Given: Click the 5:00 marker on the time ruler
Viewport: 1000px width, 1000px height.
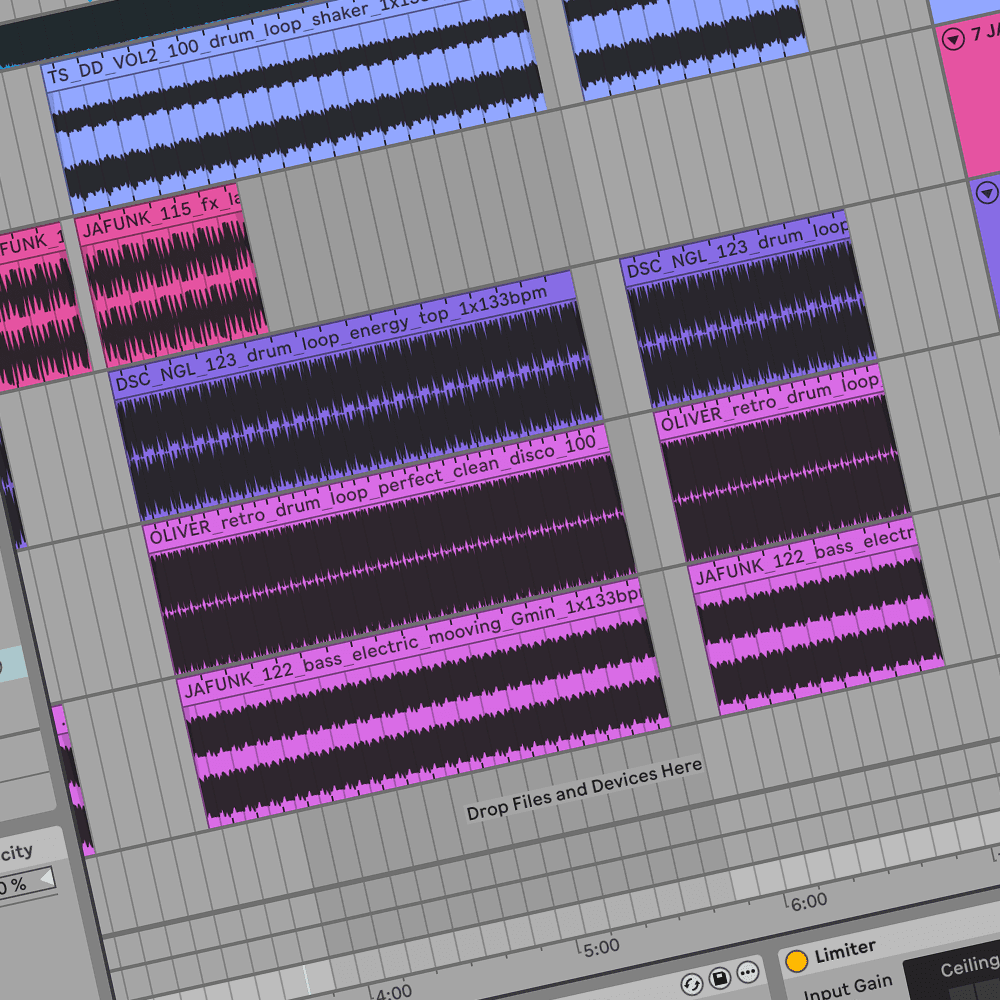Looking at the screenshot, I should [601, 946].
